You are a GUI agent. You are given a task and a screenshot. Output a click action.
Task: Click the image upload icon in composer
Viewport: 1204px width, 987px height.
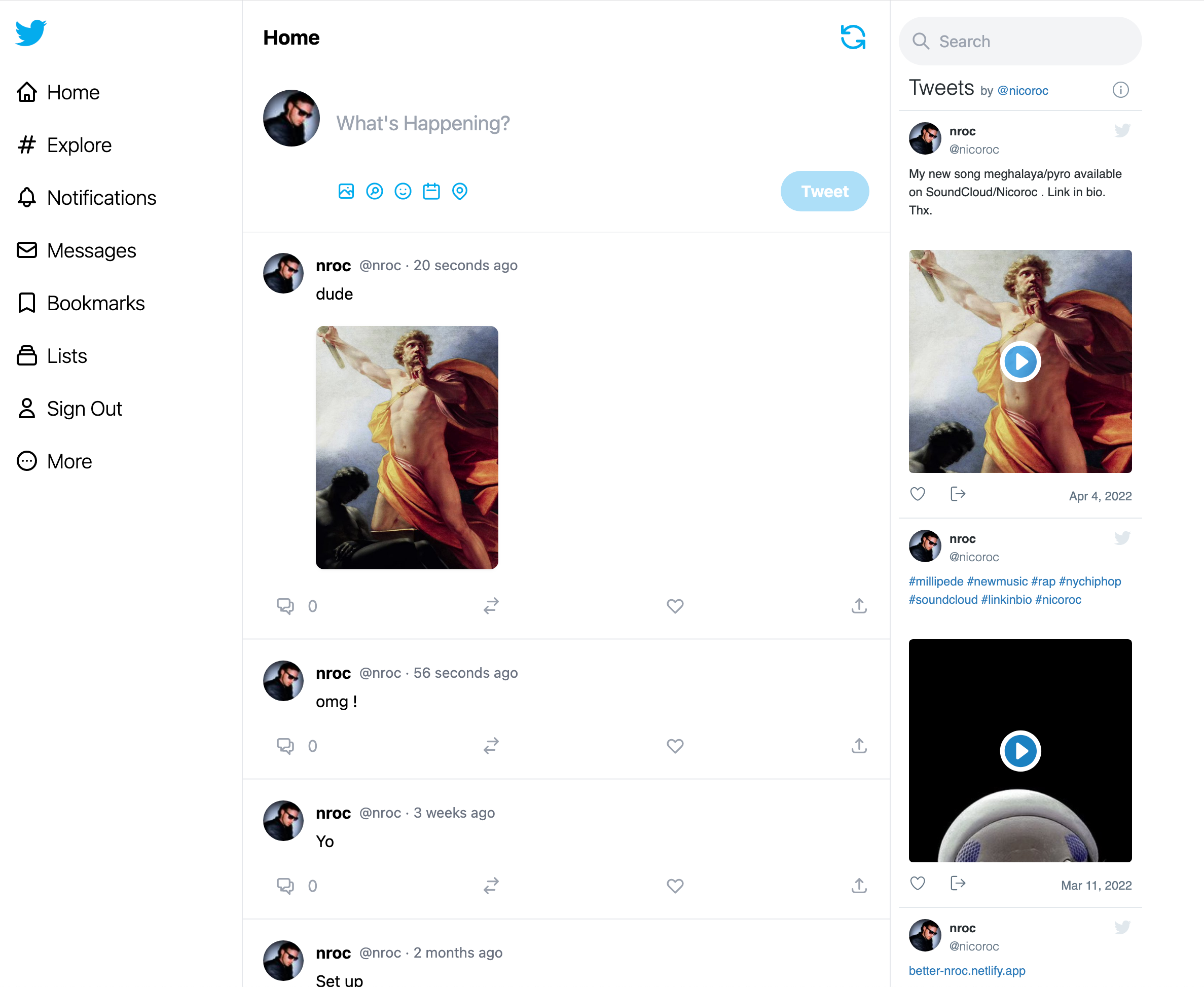346,191
